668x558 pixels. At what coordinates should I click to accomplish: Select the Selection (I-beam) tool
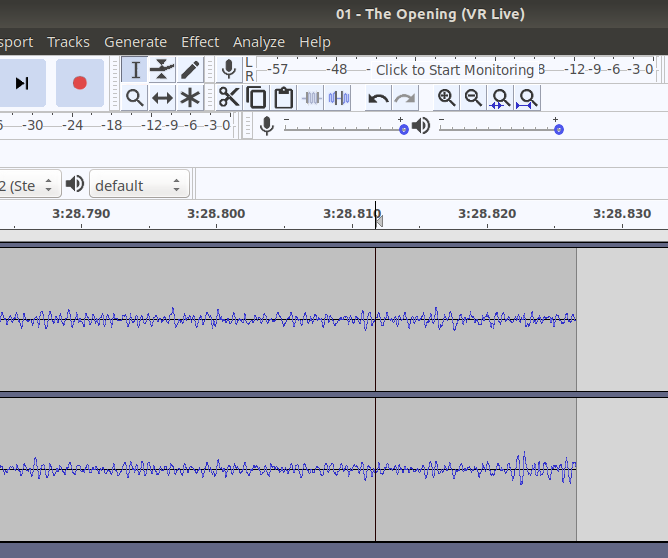click(135, 70)
